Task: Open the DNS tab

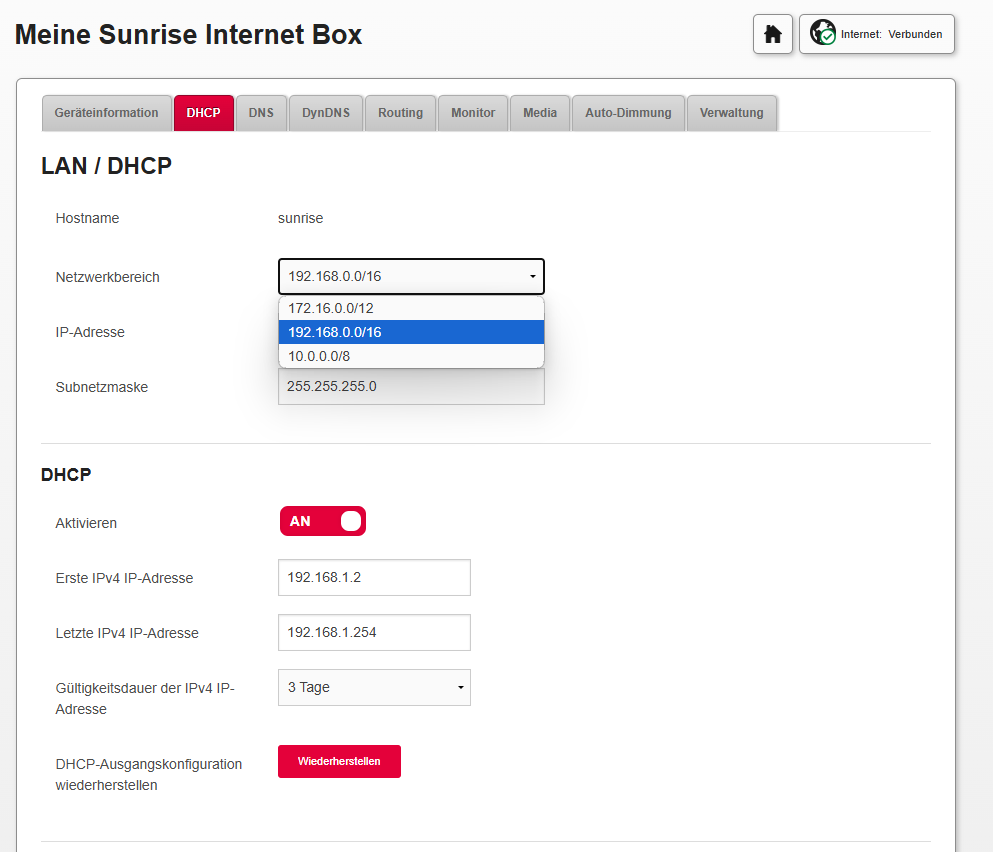Action: click(x=261, y=113)
